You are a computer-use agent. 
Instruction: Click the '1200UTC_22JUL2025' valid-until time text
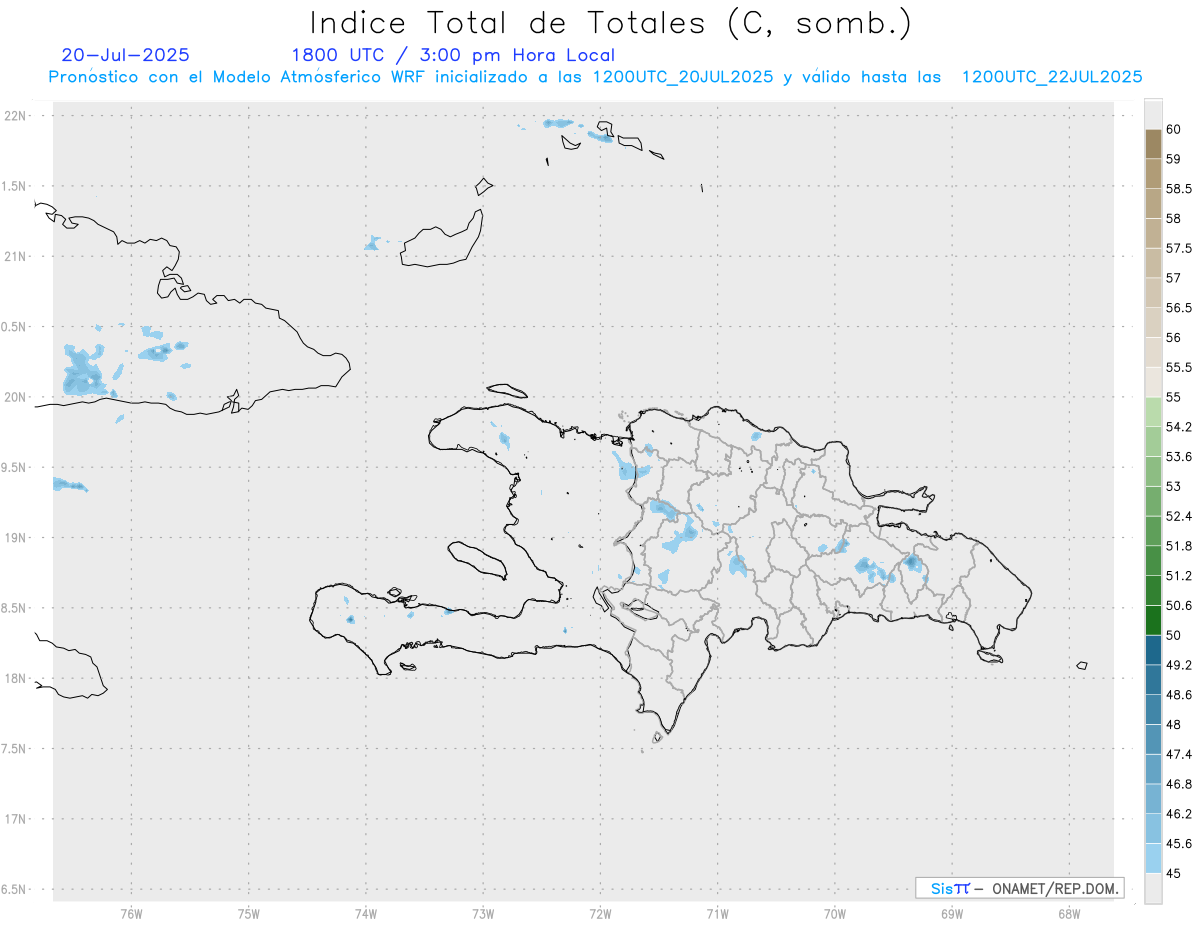pos(1052,77)
